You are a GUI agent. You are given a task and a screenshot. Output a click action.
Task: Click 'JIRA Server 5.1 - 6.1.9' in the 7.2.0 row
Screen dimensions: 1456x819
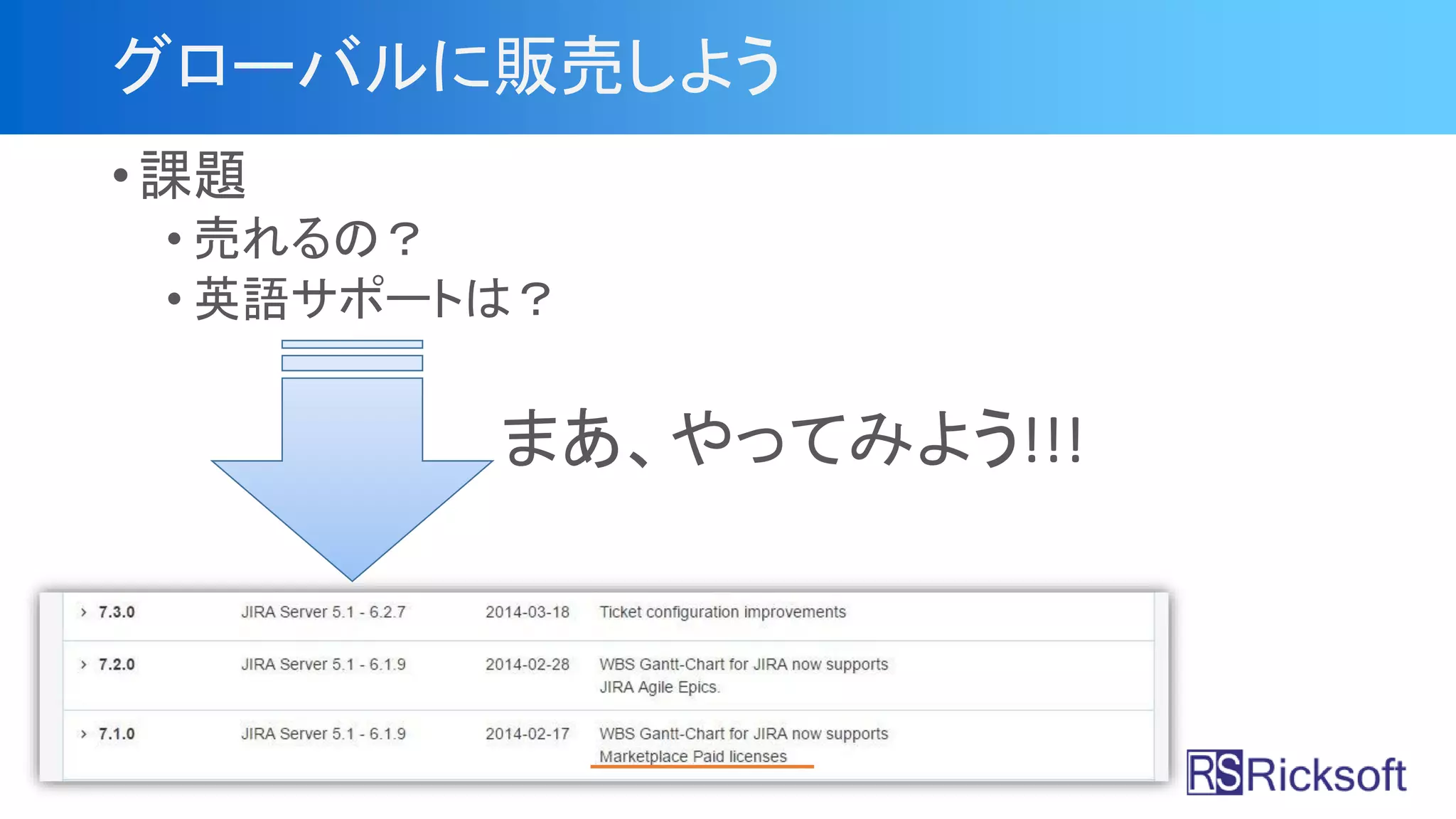[323, 665]
